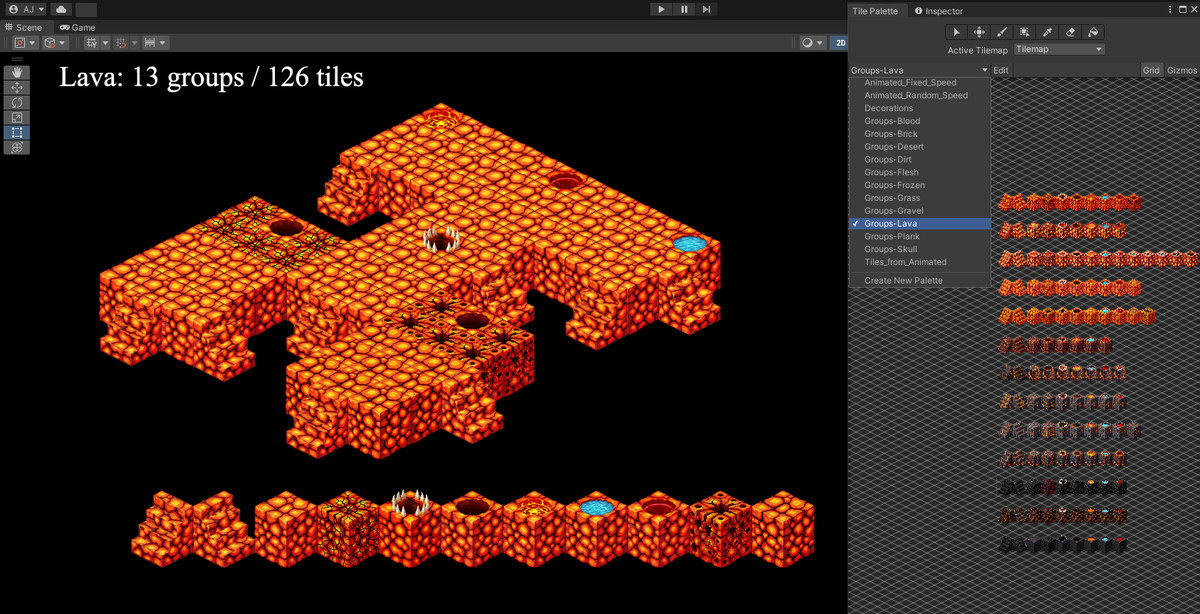The width and height of the screenshot is (1200, 614).
Task: Switch to the Game tab
Action: [x=77, y=27]
